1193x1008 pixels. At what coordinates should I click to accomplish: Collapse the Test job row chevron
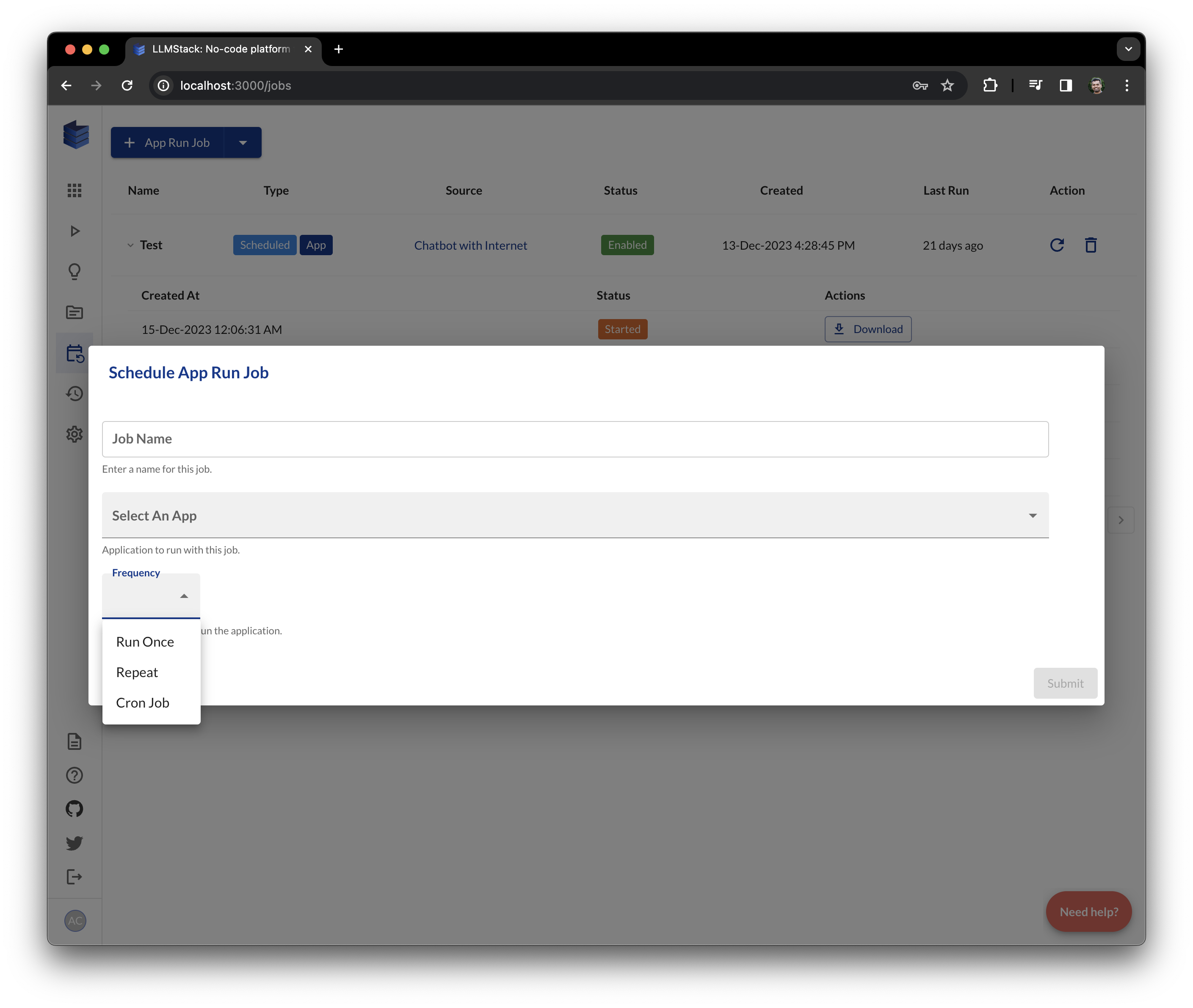coord(130,246)
